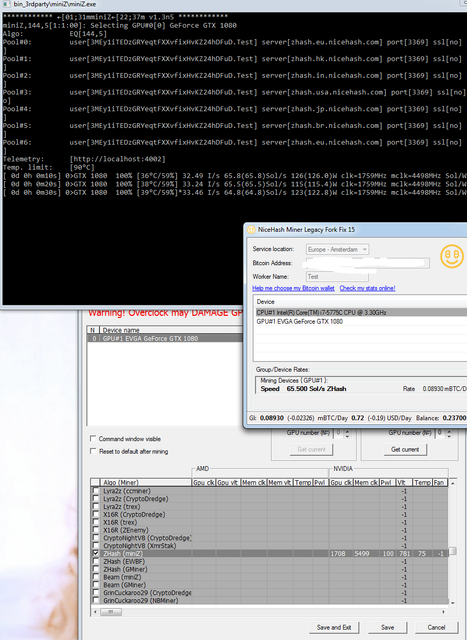
Task: Click the miniZ console window title icon
Action: [7, 4]
